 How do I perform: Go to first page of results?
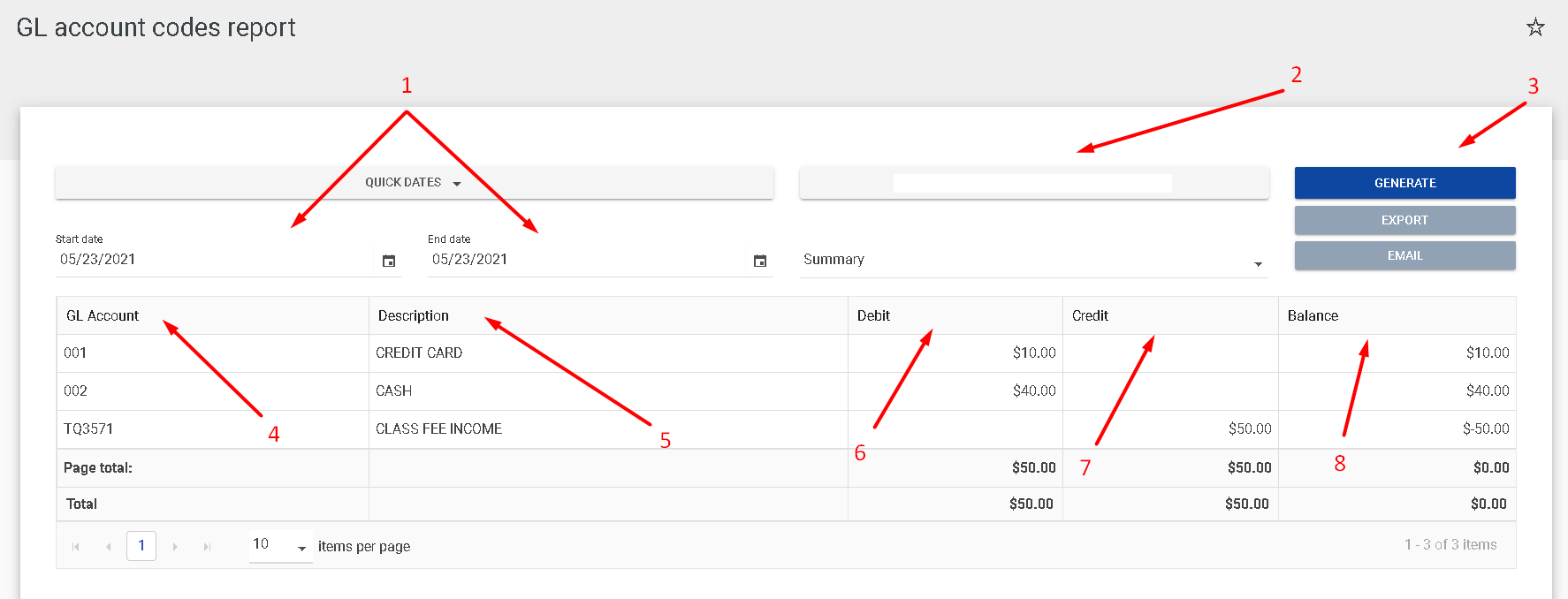pyautogui.click(x=76, y=547)
